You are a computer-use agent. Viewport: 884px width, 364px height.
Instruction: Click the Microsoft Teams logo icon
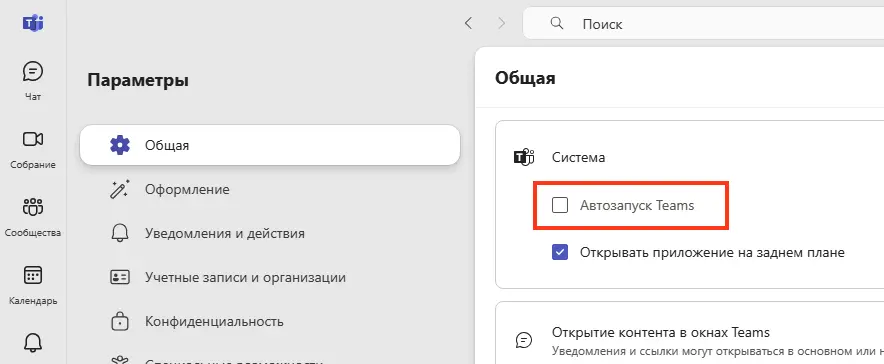pyautogui.click(x=33, y=23)
